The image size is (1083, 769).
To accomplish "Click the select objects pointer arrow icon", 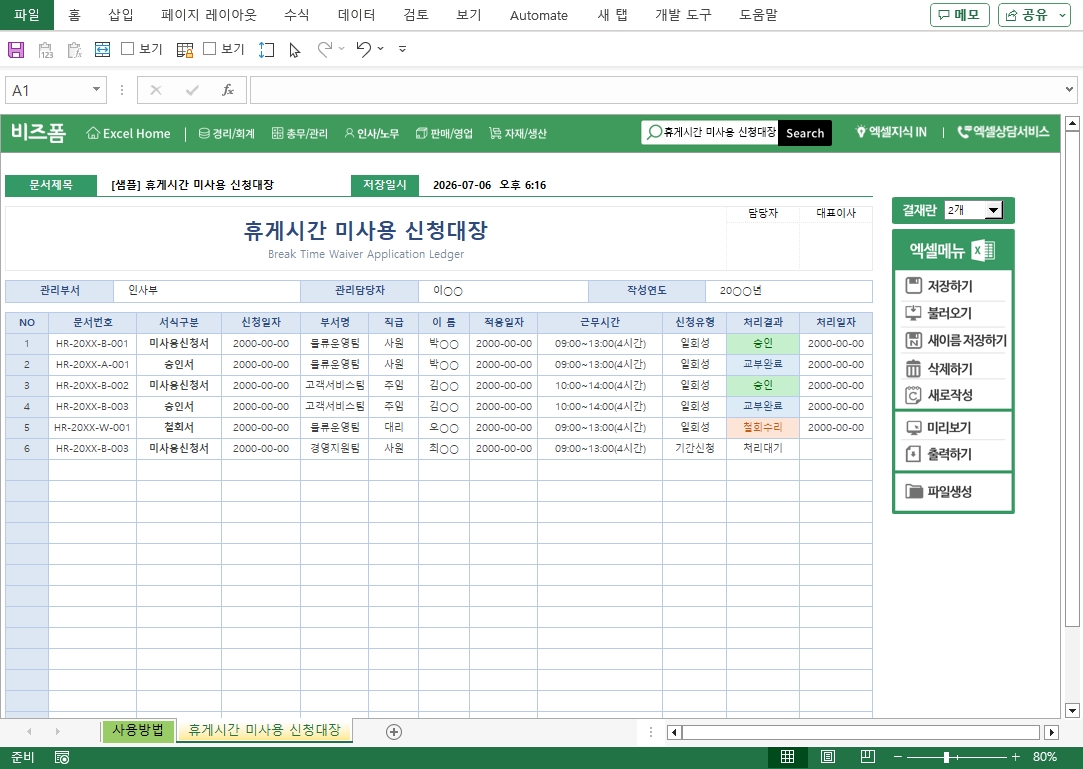I will 295,50.
